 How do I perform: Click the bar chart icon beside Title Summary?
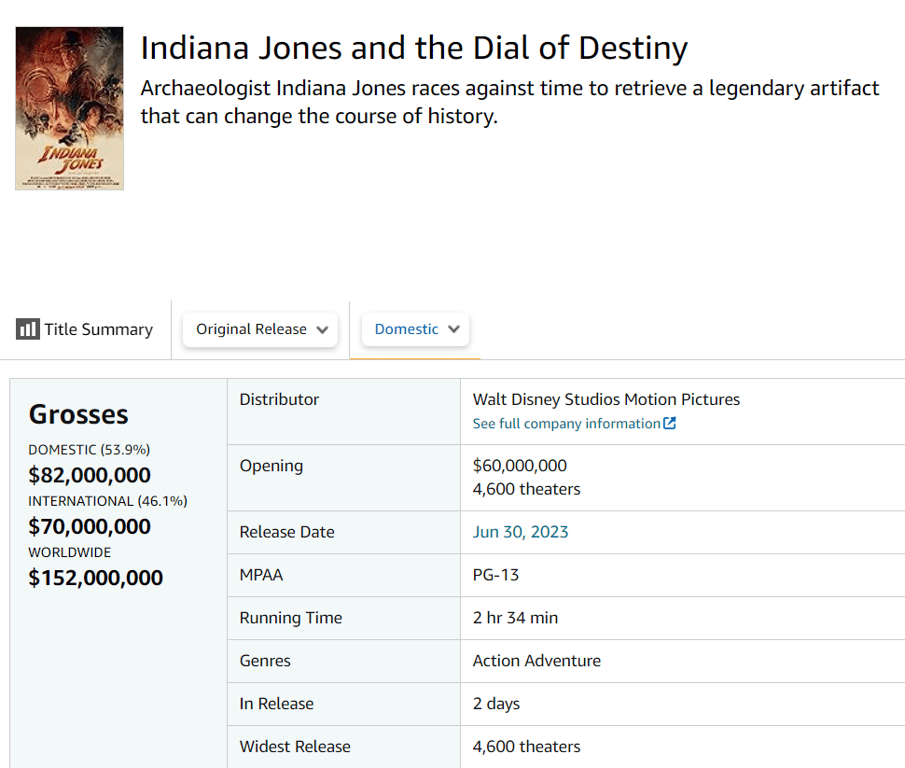(28, 329)
